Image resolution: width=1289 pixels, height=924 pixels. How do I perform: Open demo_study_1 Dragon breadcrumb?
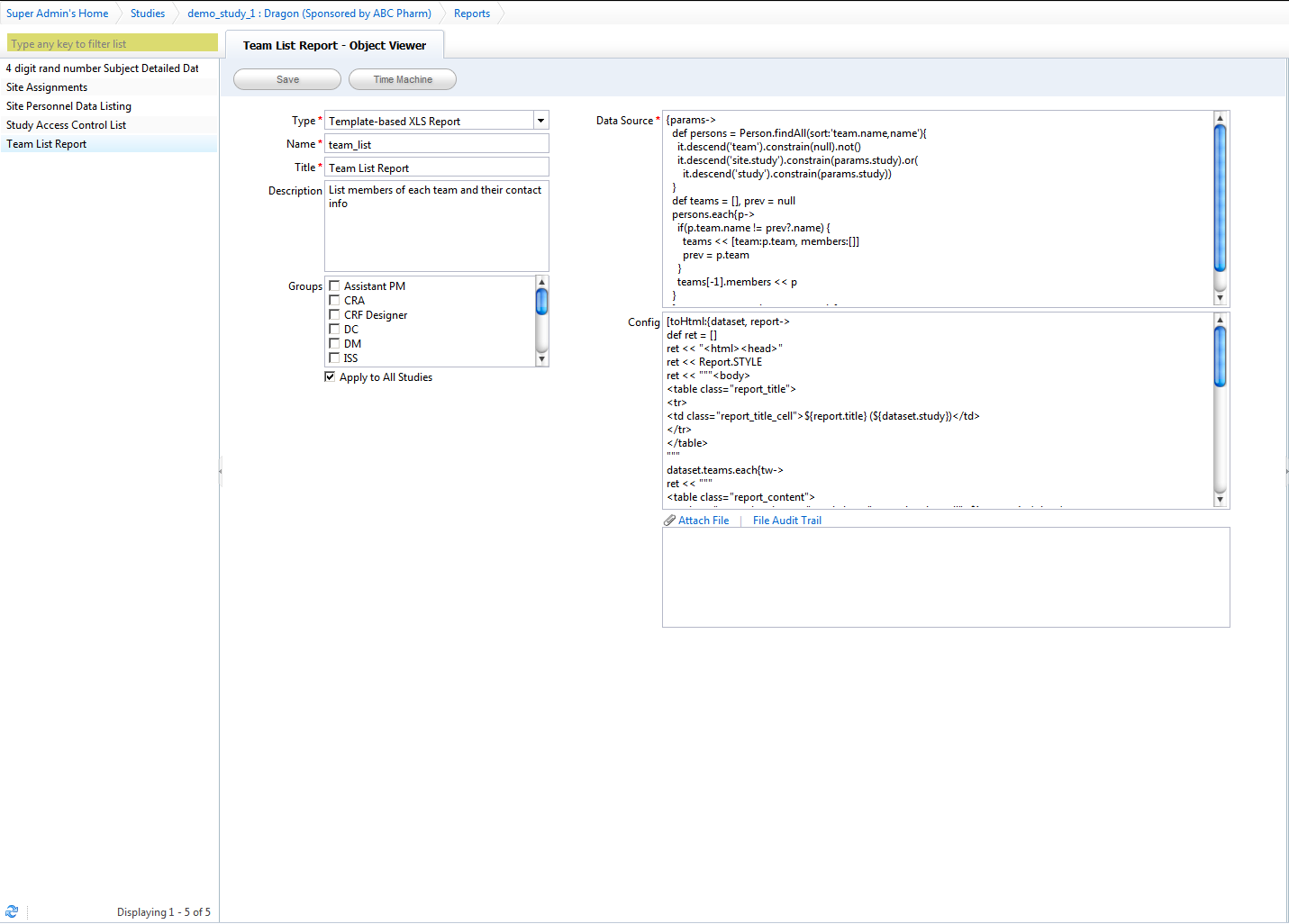(309, 14)
